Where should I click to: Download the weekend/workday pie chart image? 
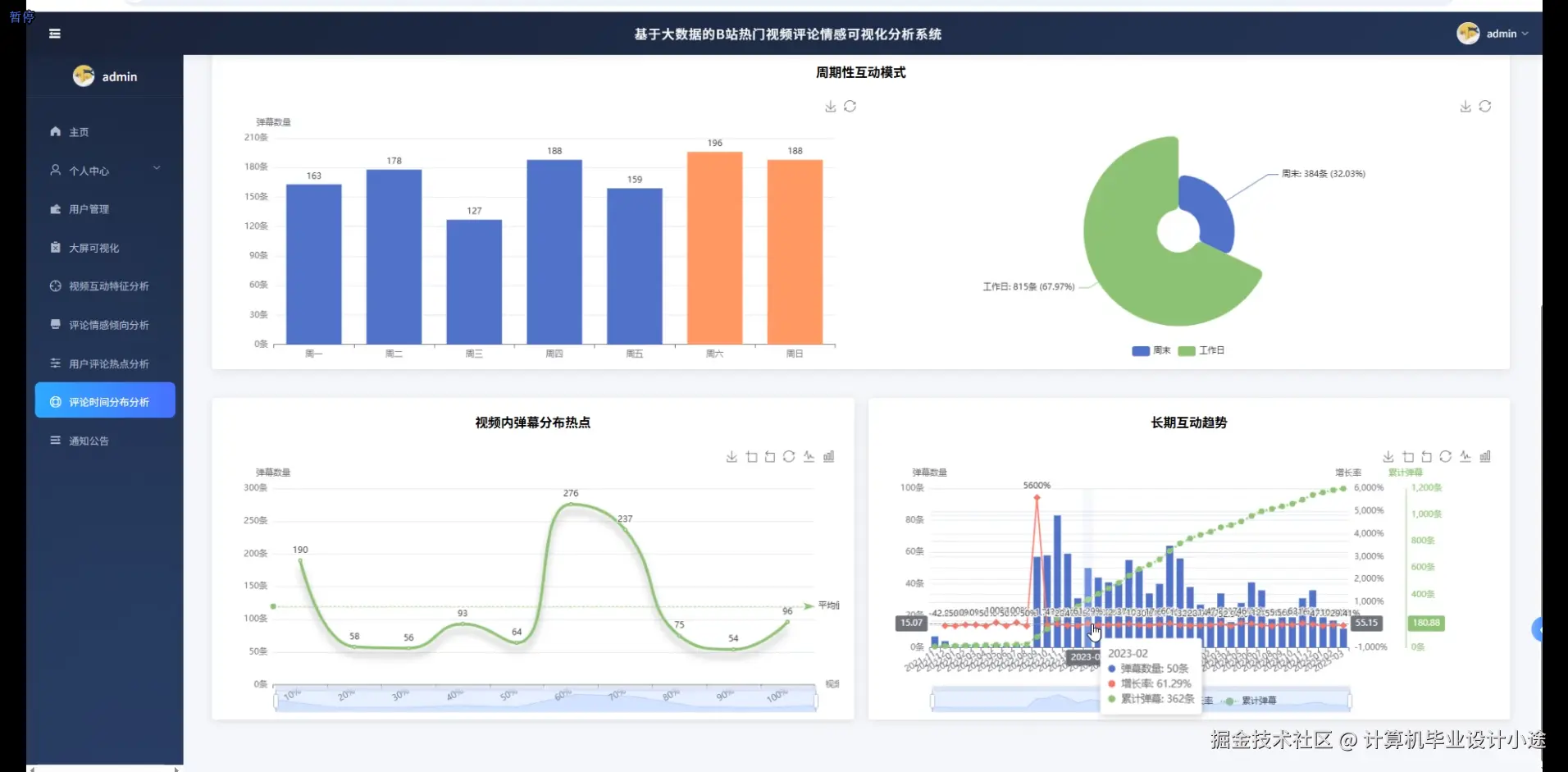coord(1465,107)
